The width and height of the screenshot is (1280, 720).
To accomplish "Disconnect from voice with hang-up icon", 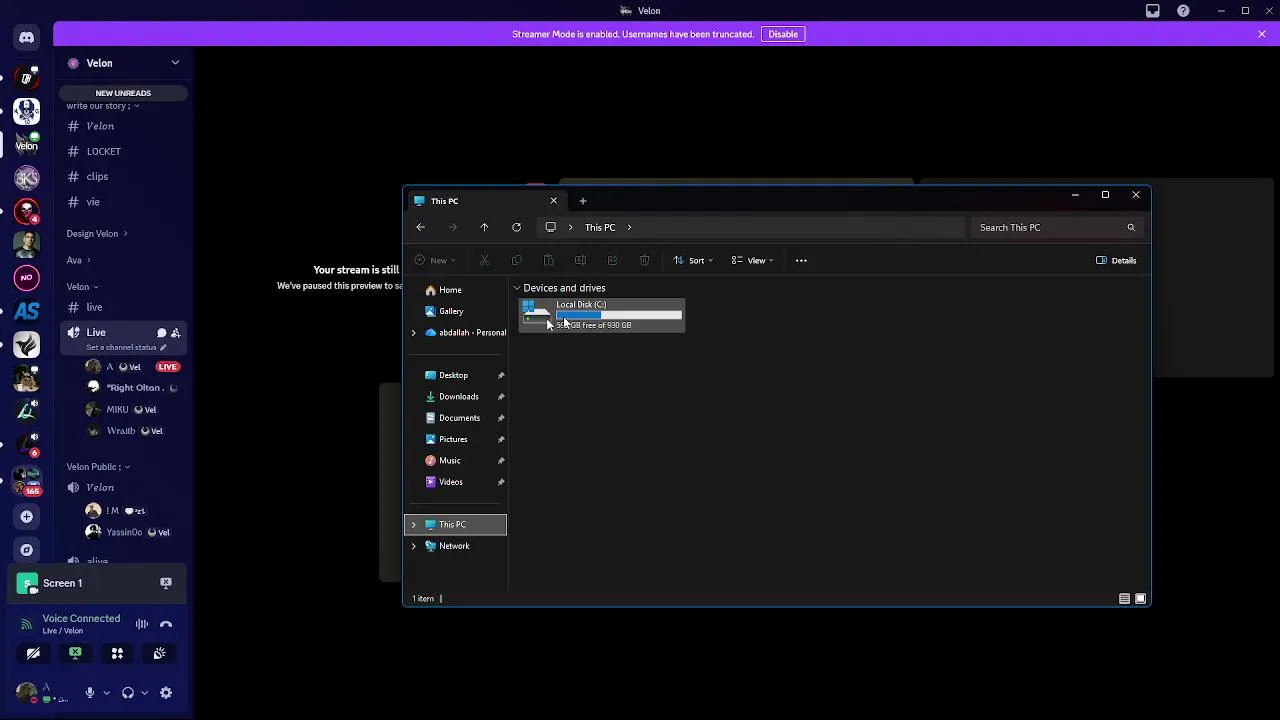I will (166, 624).
